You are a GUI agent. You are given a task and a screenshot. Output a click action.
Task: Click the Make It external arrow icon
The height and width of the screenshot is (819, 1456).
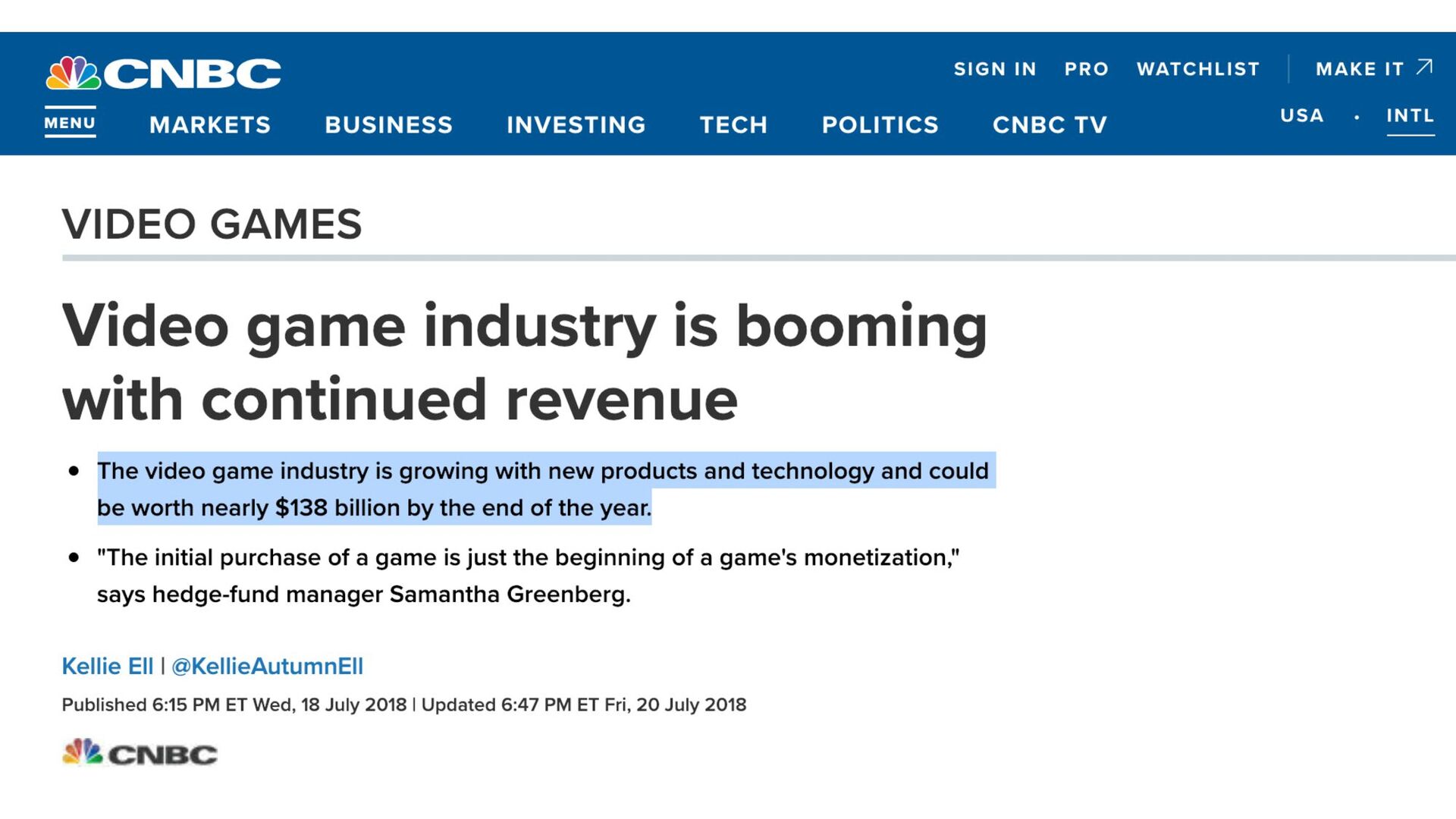coord(1424,67)
